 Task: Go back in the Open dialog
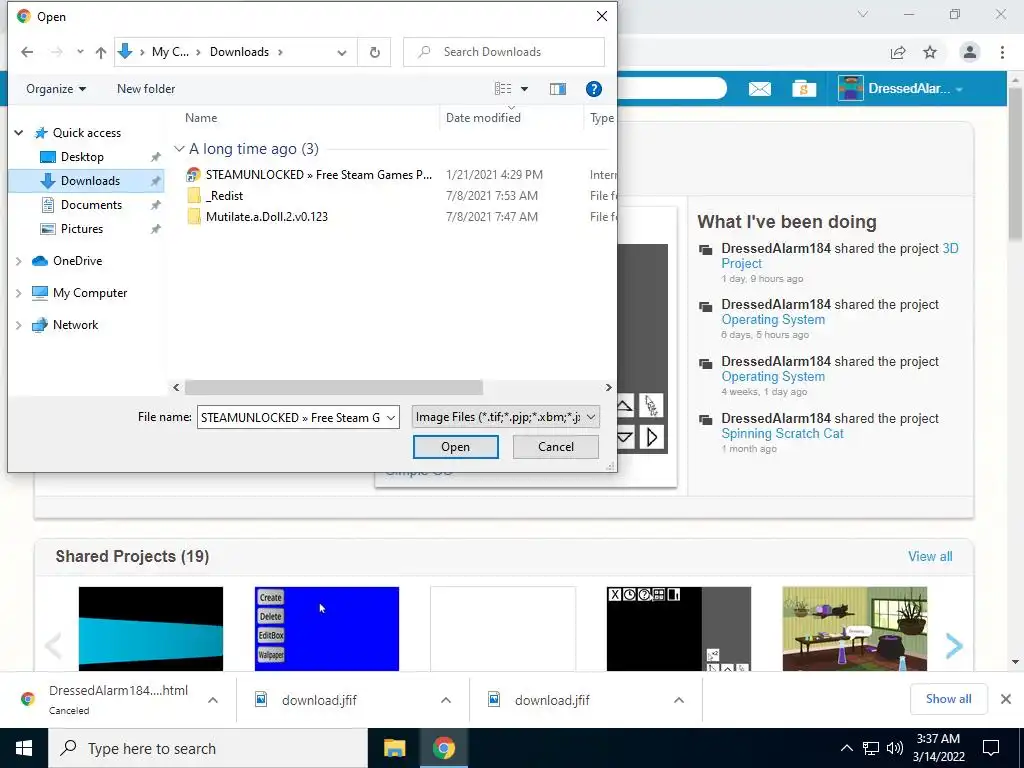tap(27, 52)
